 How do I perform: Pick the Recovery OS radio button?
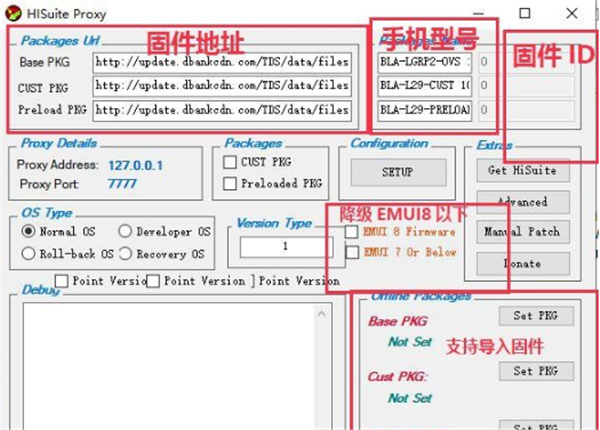pos(126,254)
